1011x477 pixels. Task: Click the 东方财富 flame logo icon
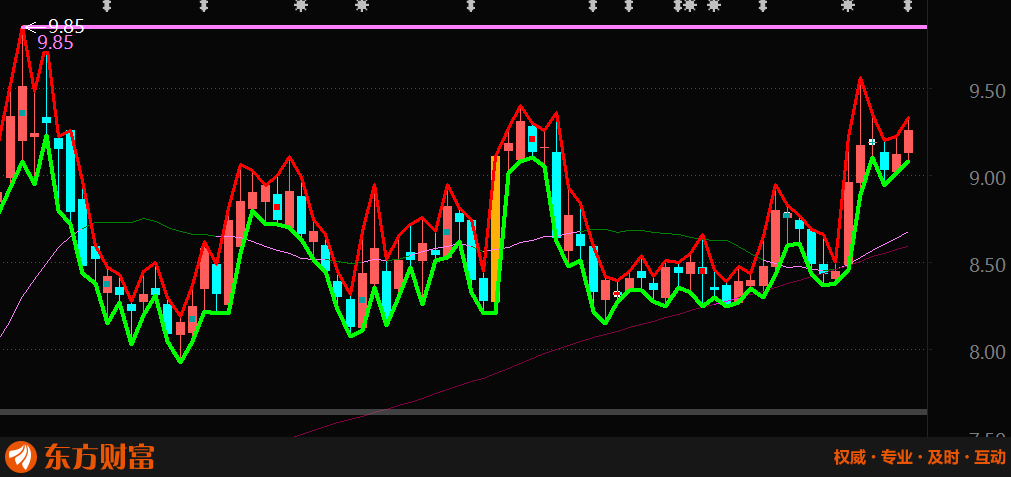coord(21,457)
